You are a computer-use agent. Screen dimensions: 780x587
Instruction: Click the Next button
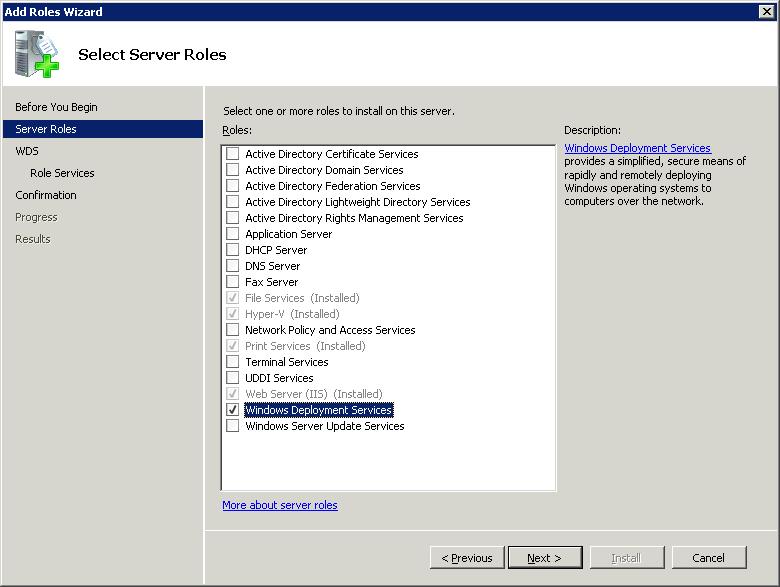coord(545,558)
